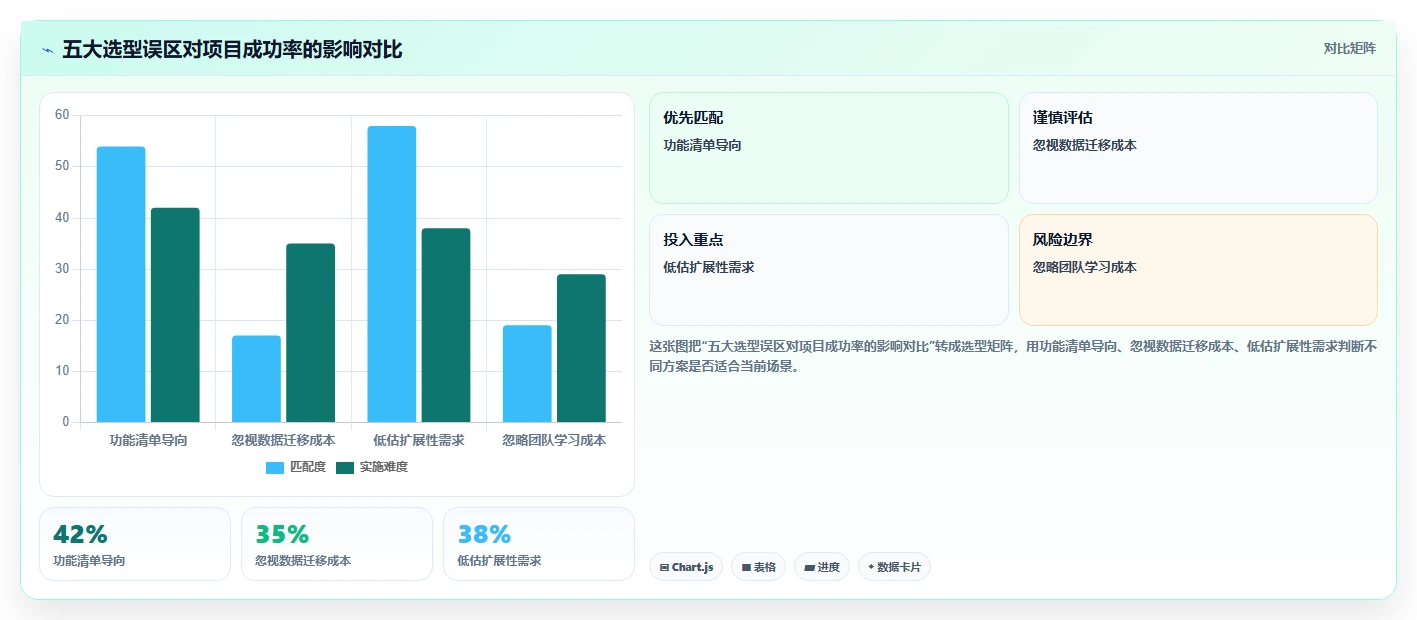Click 忽视数据迁移成本 text in 谨慎评估 card
The height and width of the screenshot is (620, 1417).
pyautogui.click(x=1085, y=145)
